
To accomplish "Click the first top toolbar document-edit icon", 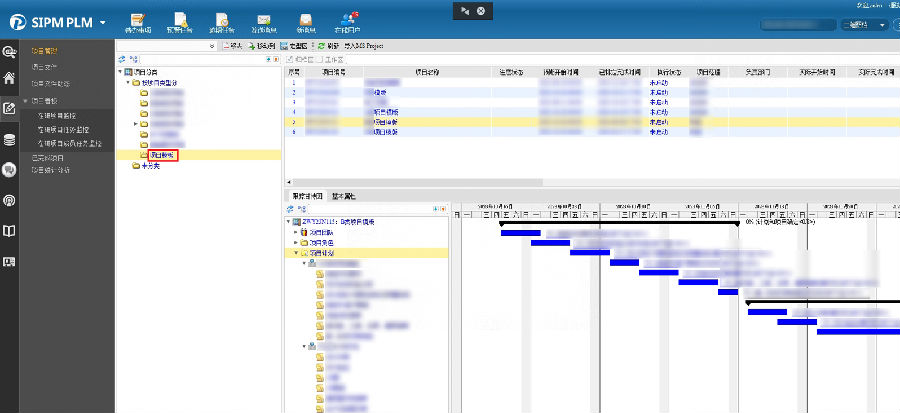I will pos(137,19).
